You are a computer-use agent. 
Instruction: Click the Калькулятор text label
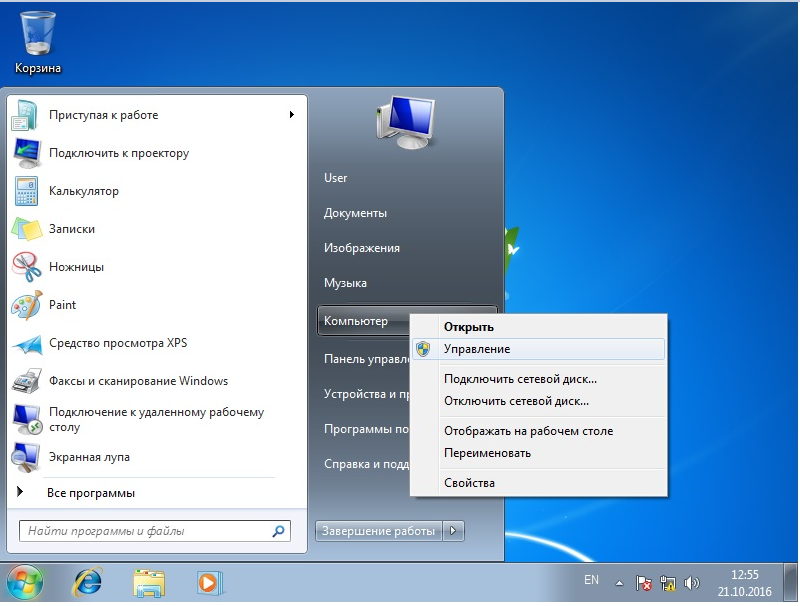pyautogui.click(x=84, y=191)
